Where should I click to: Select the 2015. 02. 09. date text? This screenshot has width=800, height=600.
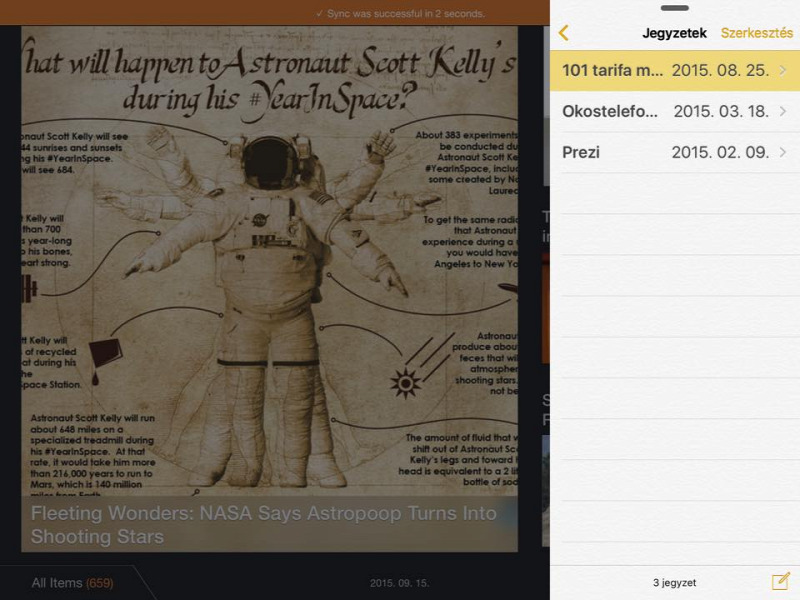(720, 152)
